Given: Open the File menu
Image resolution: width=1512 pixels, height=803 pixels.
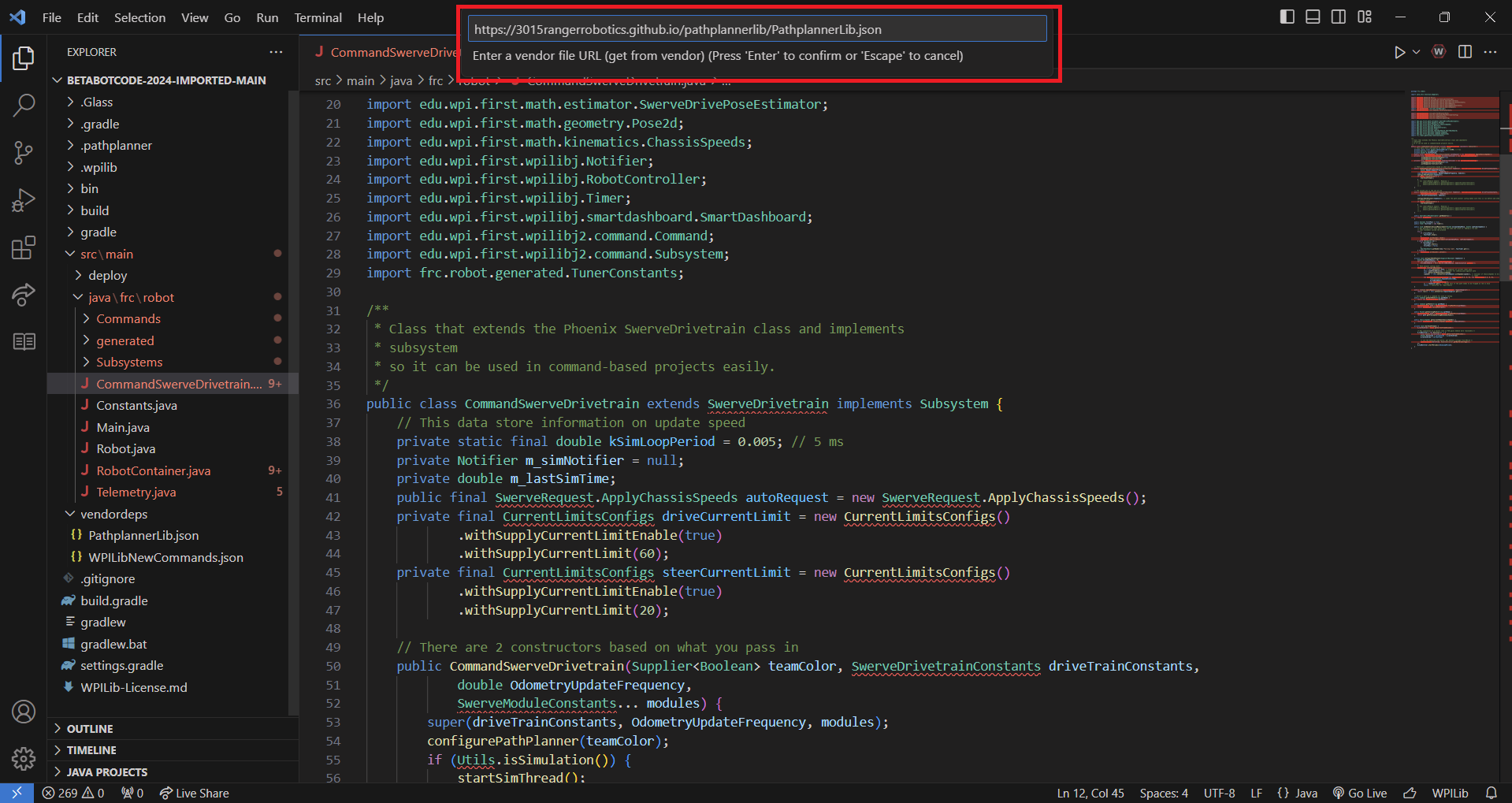Looking at the screenshot, I should (52, 17).
